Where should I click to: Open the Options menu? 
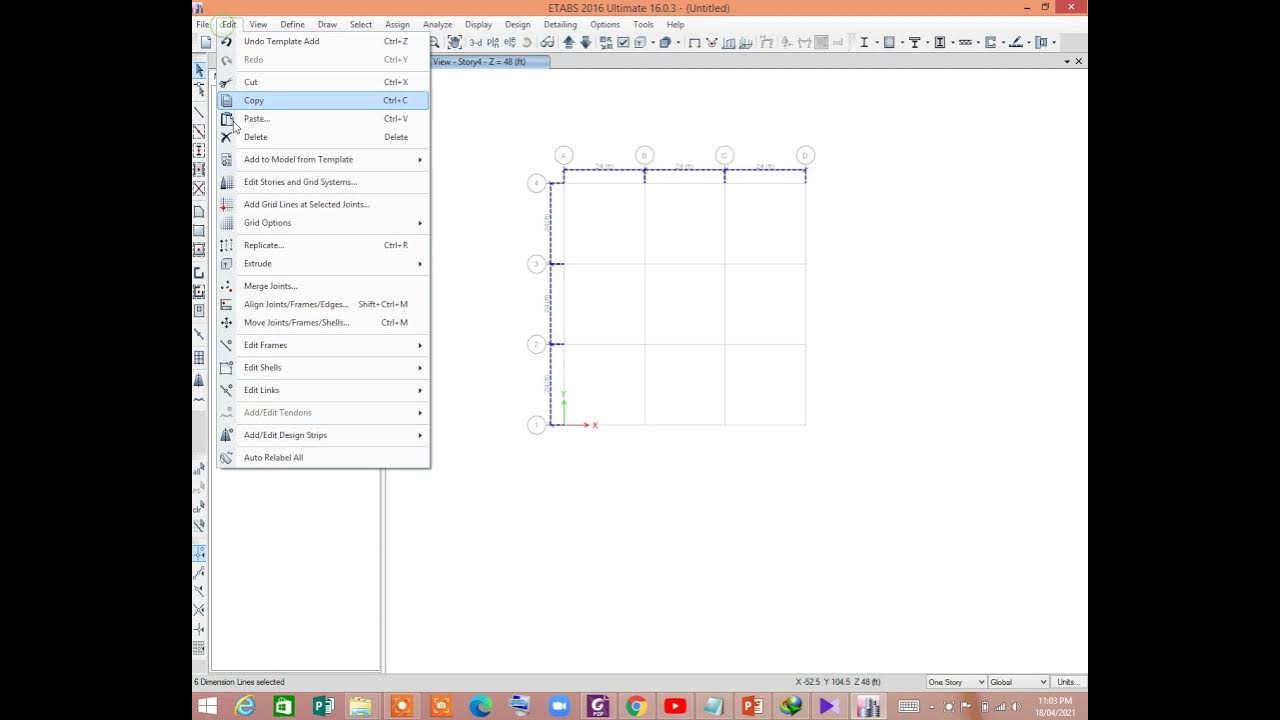point(604,24)
